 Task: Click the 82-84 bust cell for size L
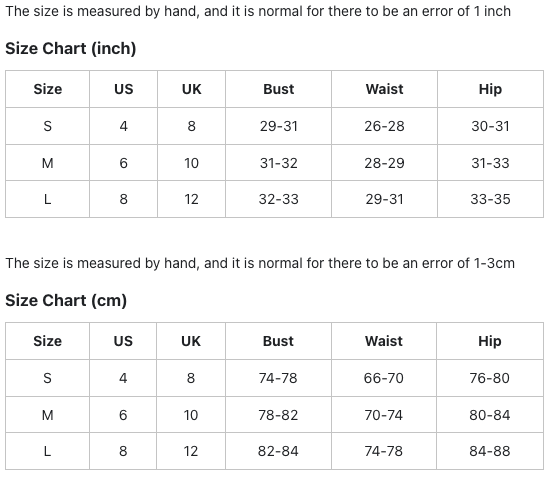click(278, 451)
